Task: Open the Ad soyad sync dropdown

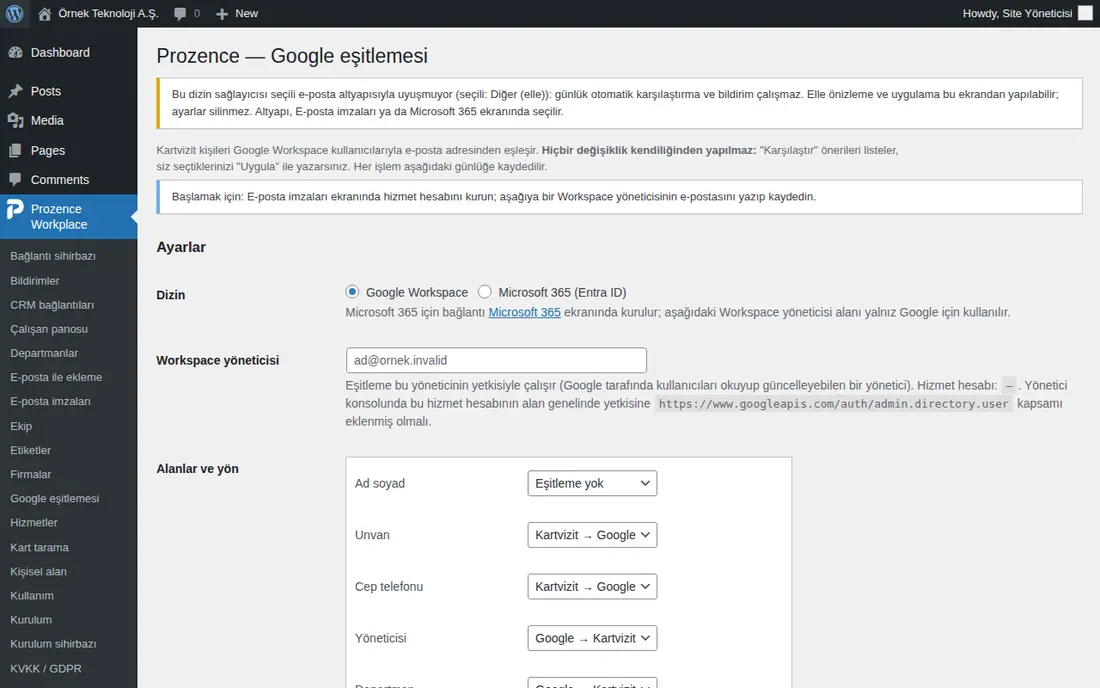Action: coord(592,483)
